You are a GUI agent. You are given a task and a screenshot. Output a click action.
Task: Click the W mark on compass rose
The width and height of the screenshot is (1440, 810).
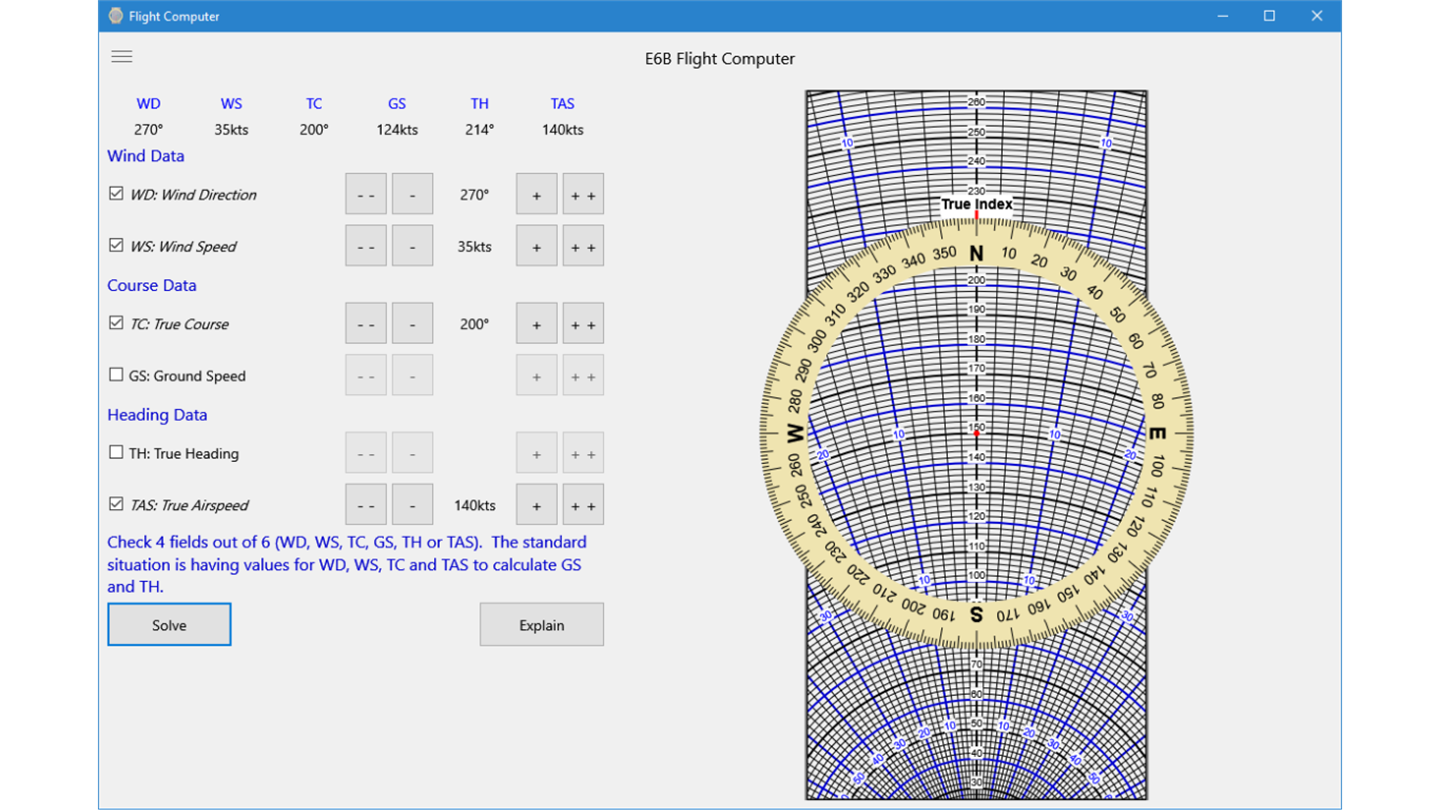[796, 434]
